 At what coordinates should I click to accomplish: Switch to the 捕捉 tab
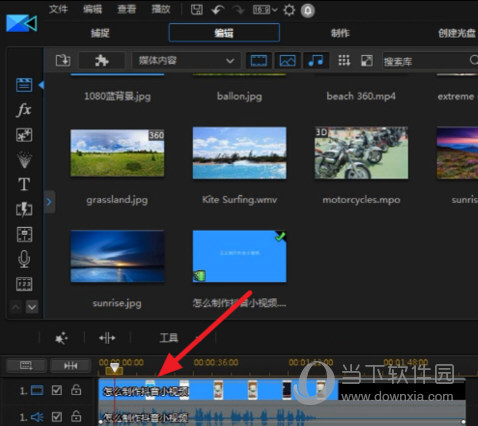[x=100, y=33]
